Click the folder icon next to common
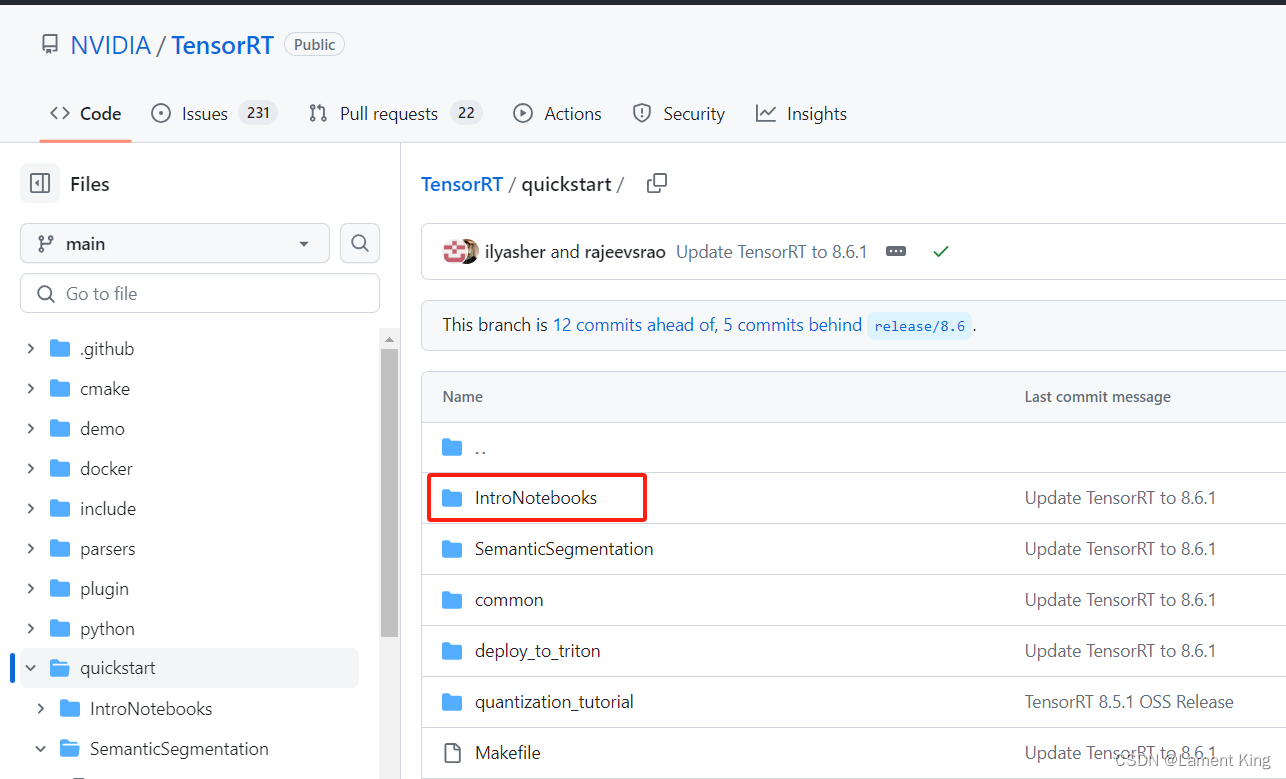Screen dimensions: 1286x779 click(x=452, y=600)
